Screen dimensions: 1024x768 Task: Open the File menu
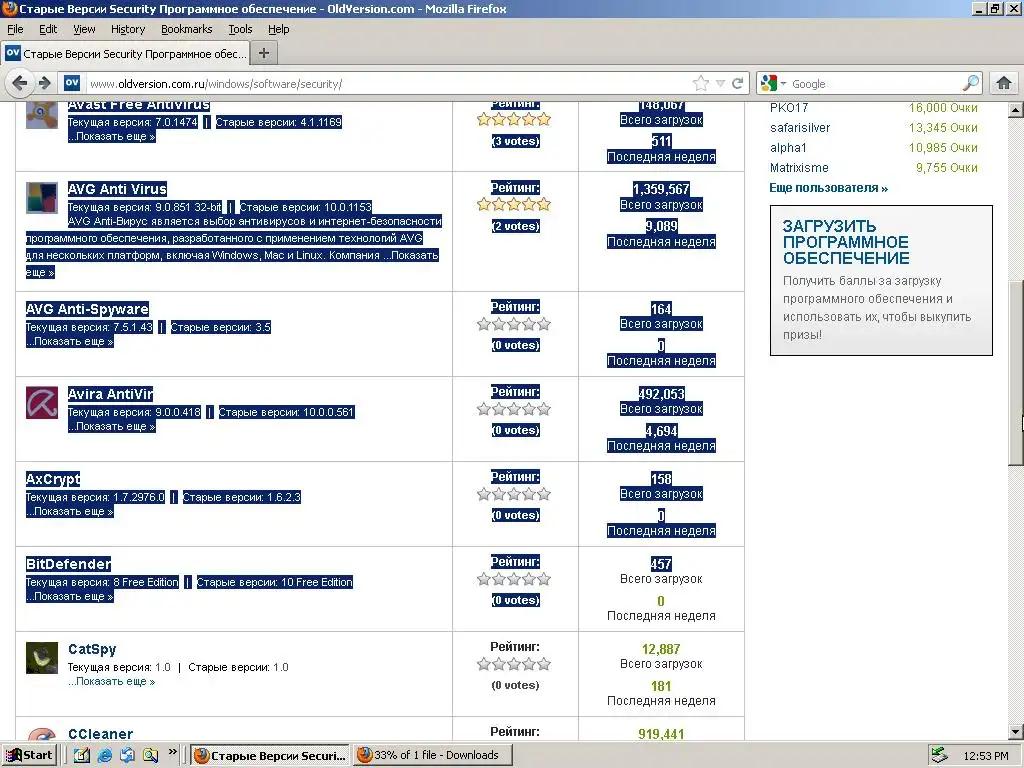(x=15, y=29)
